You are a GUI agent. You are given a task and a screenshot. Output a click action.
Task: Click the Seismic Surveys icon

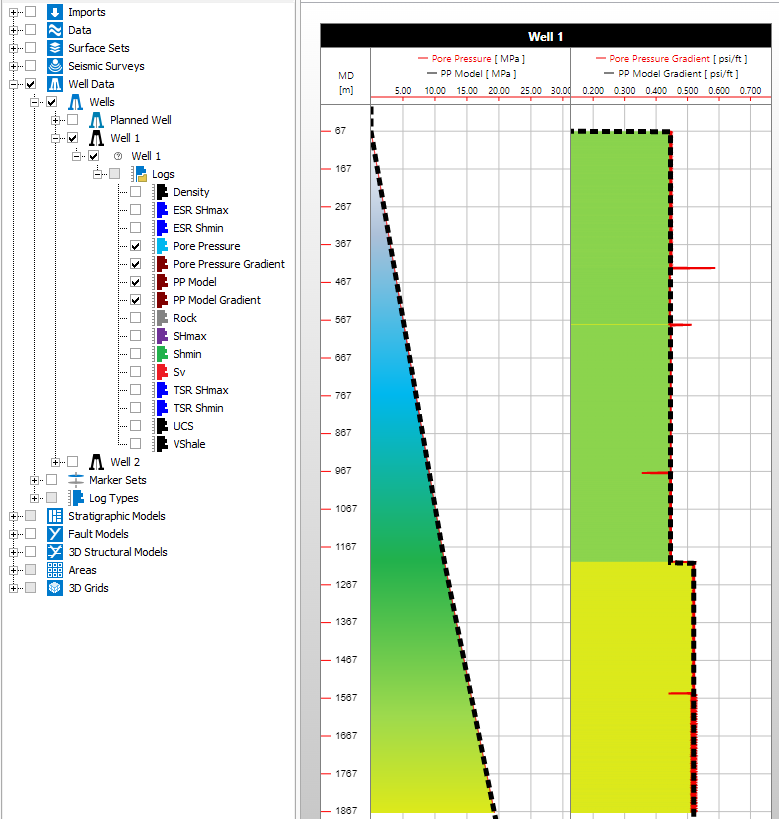click(55, 66)
